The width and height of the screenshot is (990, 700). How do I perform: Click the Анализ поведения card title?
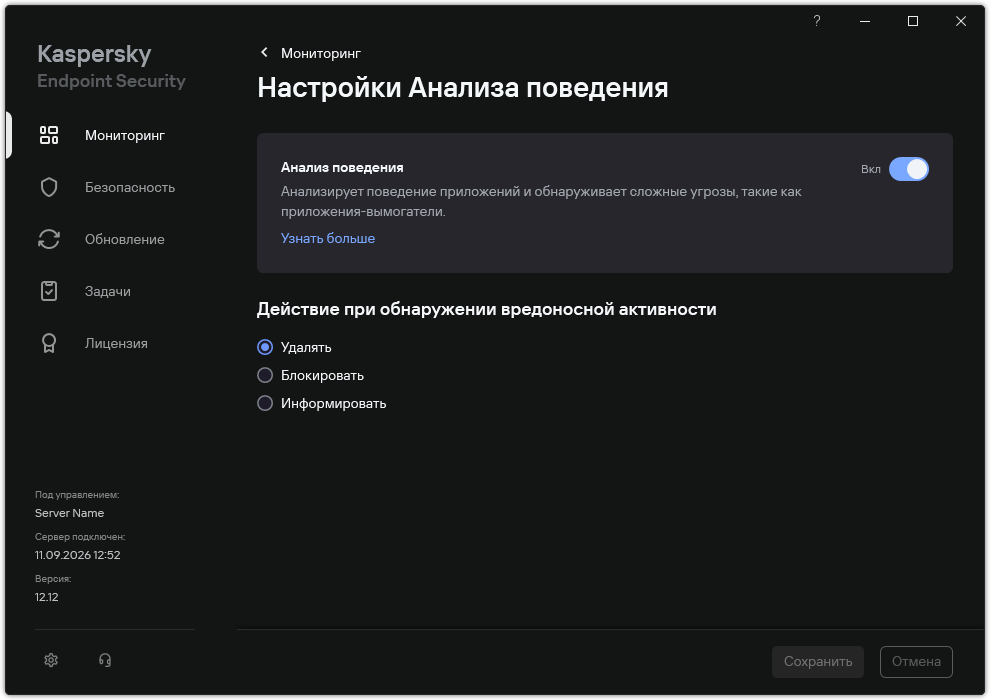click(342, 167)
